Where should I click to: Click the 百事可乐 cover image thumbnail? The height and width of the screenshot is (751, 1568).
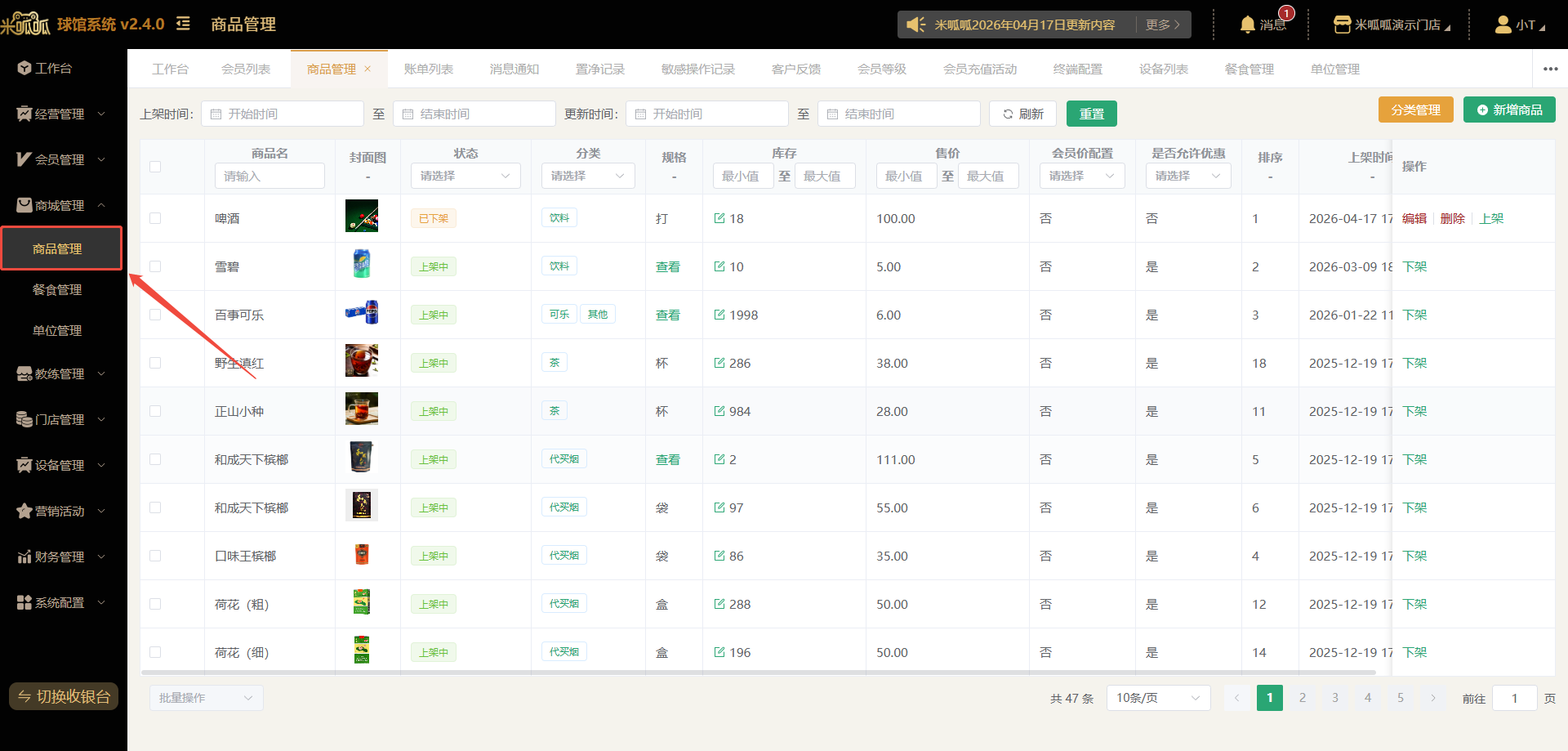(362, 312)
